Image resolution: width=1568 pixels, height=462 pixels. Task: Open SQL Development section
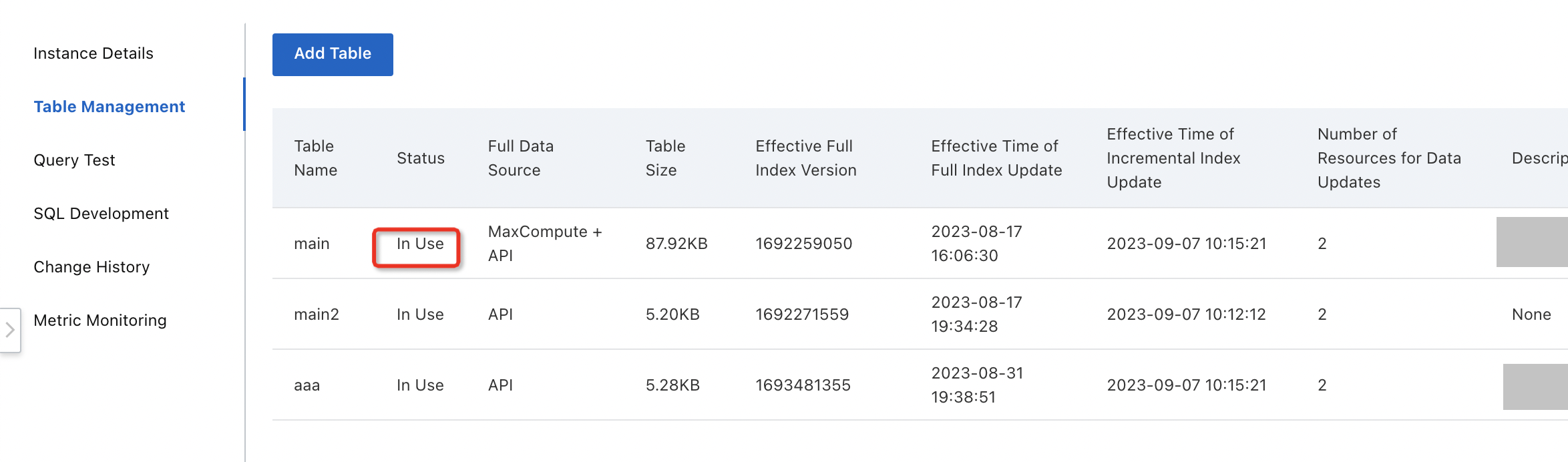coord(101,214)
